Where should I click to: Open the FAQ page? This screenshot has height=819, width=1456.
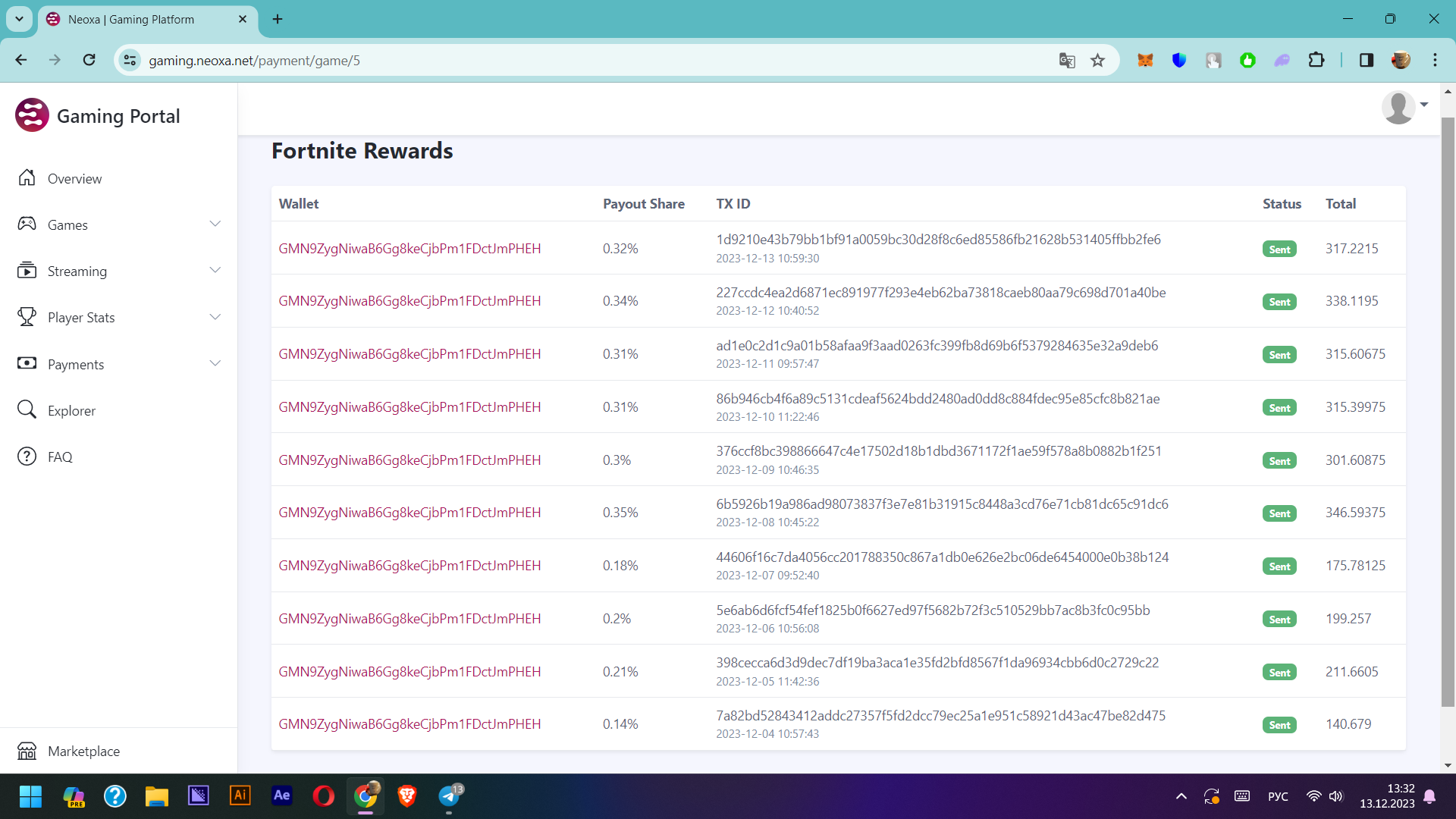(x=60, y=457)
